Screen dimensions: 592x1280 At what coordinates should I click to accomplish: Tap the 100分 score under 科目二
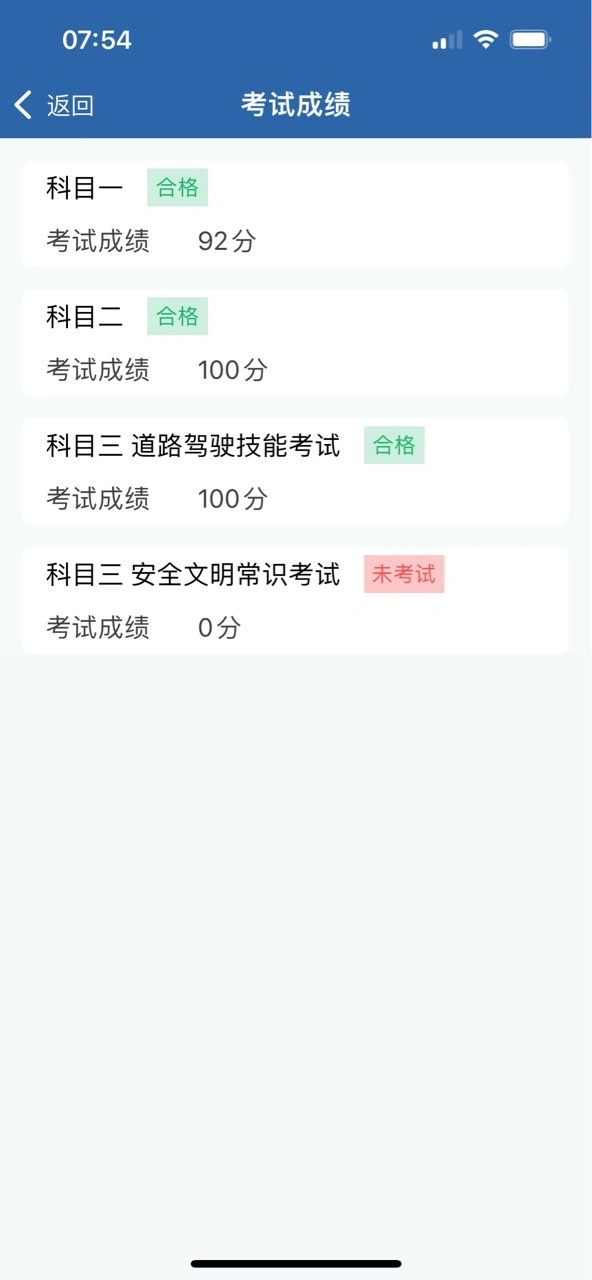click(x=233, y=370)
